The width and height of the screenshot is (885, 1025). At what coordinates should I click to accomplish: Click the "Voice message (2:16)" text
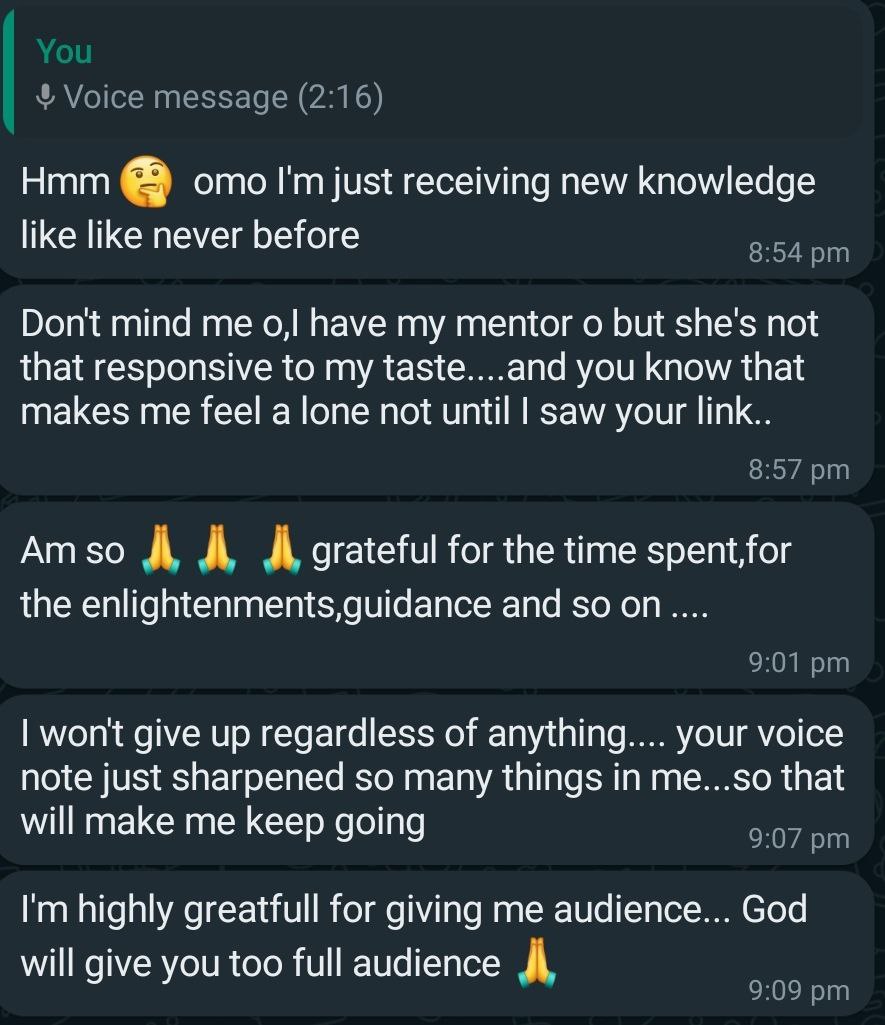[x=222, y=97]
